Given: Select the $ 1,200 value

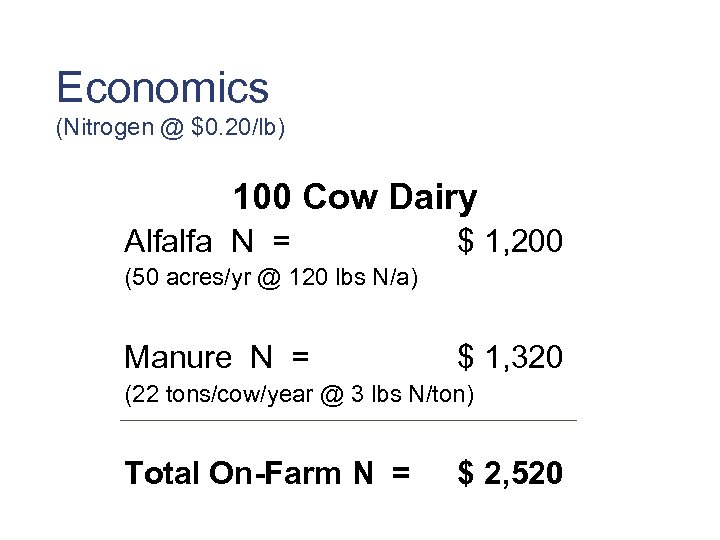Looking at the screenshot, I should click(510, 241).
